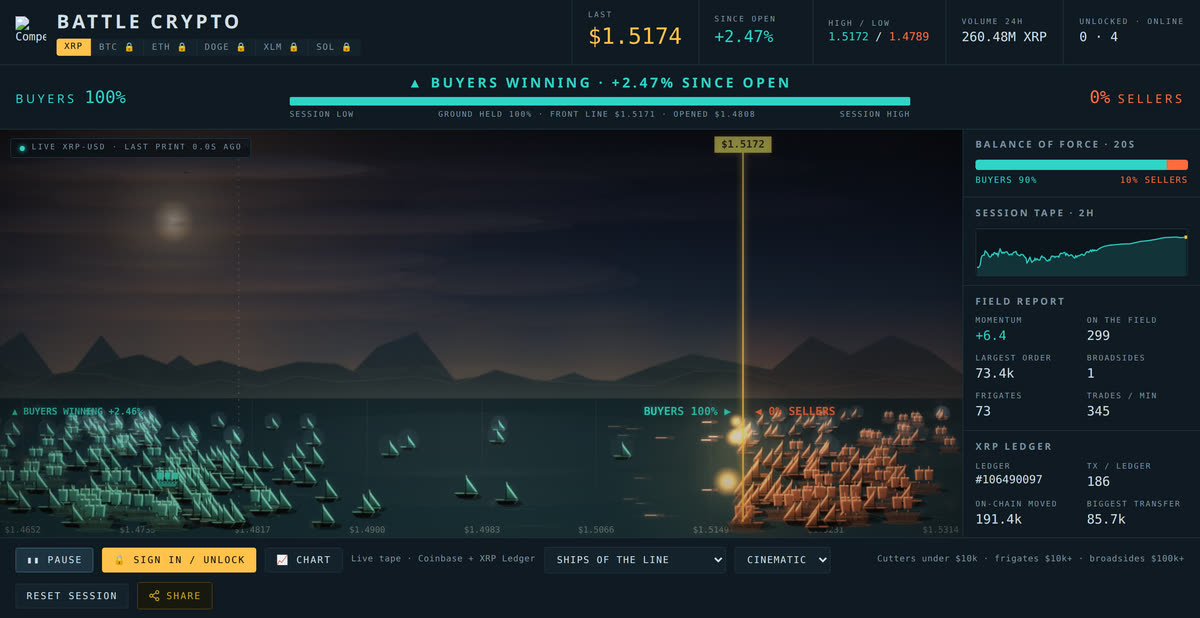Click the lock icon on ETH tab
1200x618 pixels.
click(182, 47)
